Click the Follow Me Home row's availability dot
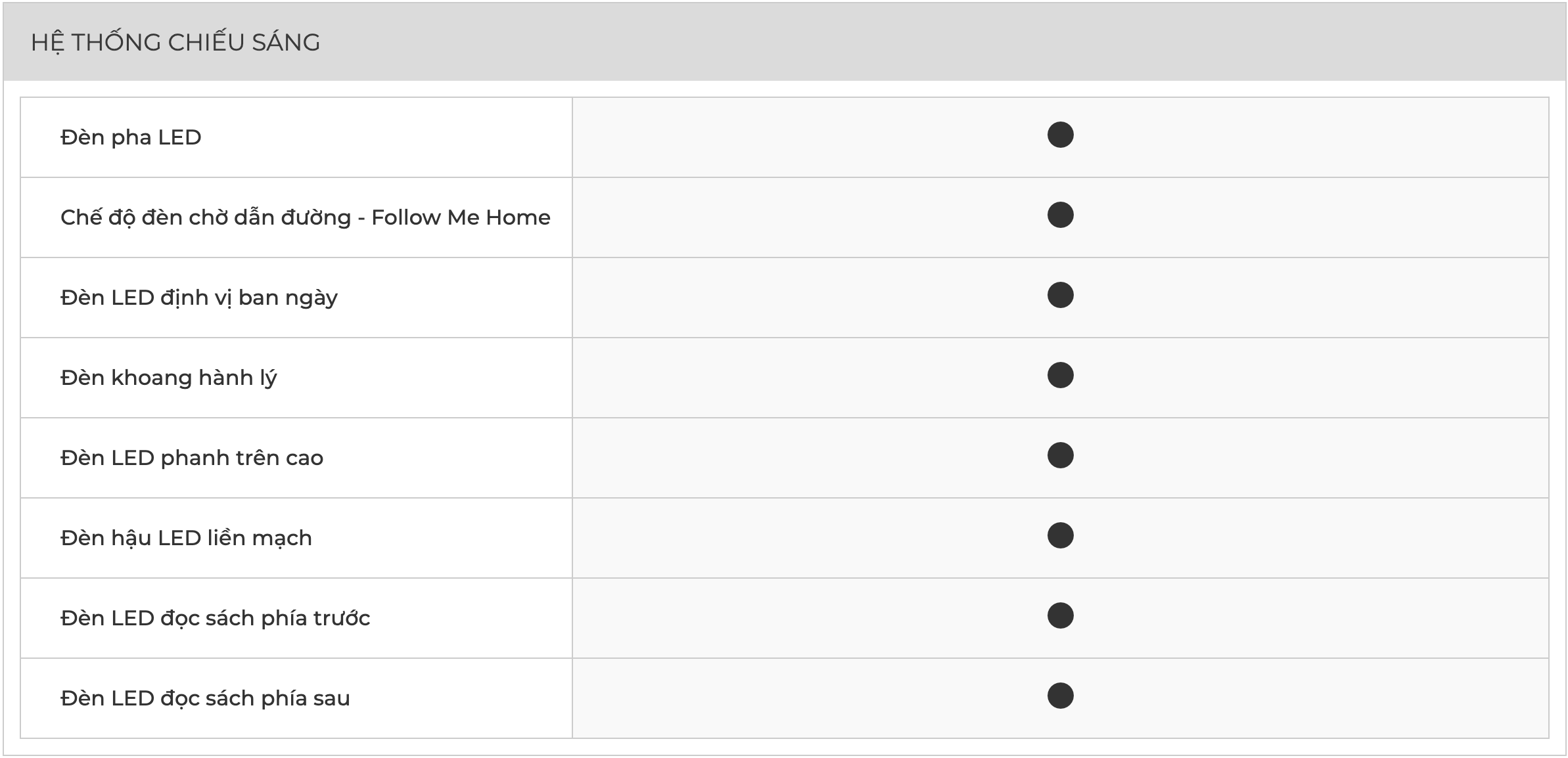Screen dimensions: 1568x758 click(x=1060, y=215)
